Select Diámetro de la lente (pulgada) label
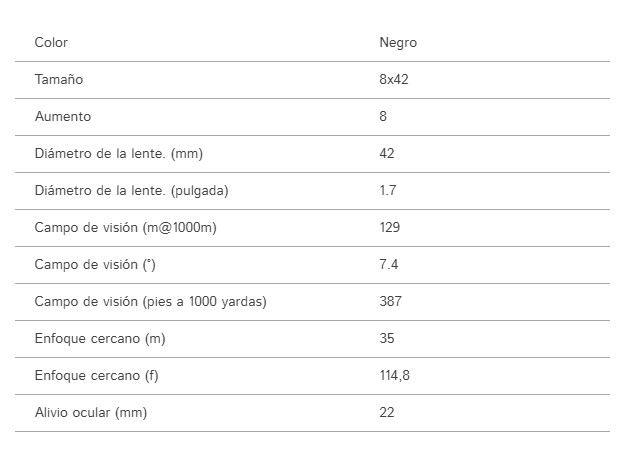Screen dimensions: 639x461 point(132,191)
